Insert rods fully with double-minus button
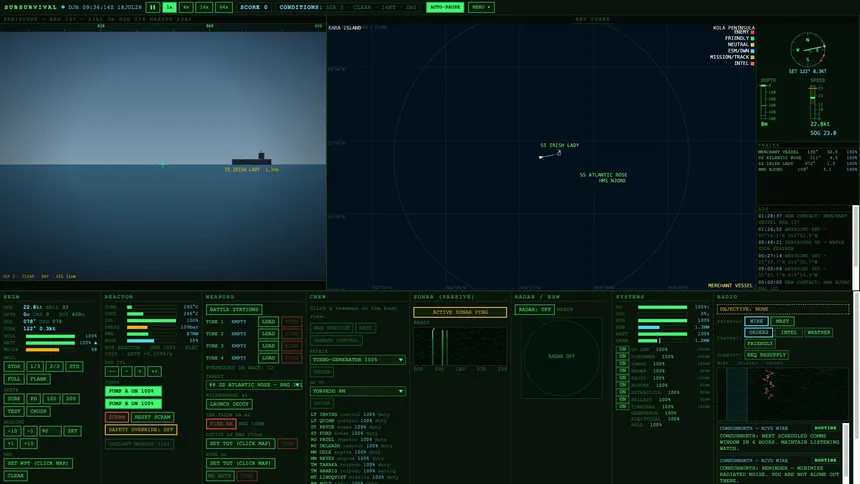The width and height of the screenshot is (860, 484). coord(112,372)
